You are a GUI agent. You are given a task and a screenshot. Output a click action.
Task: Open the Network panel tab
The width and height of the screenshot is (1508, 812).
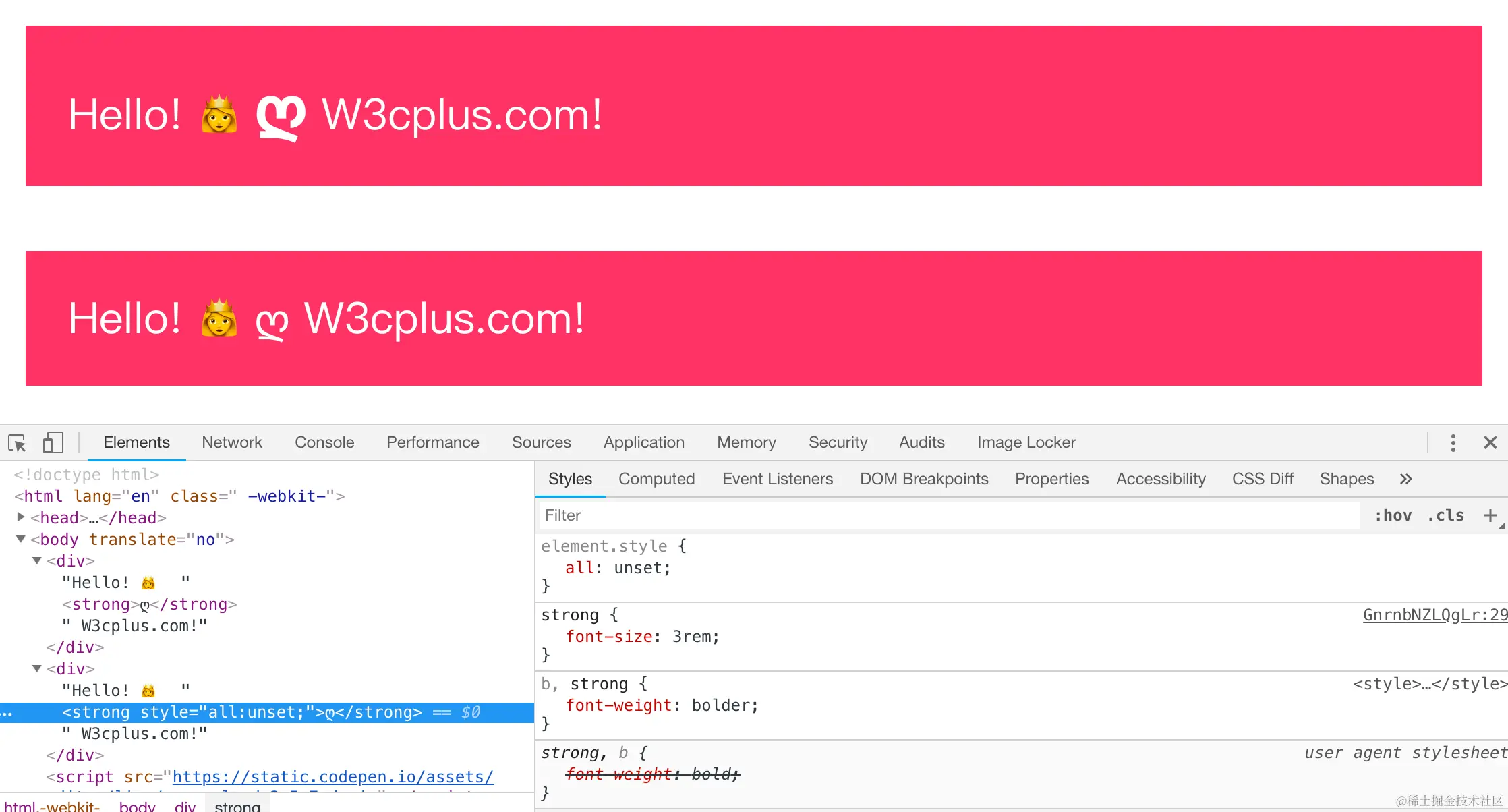click(231, 443)
